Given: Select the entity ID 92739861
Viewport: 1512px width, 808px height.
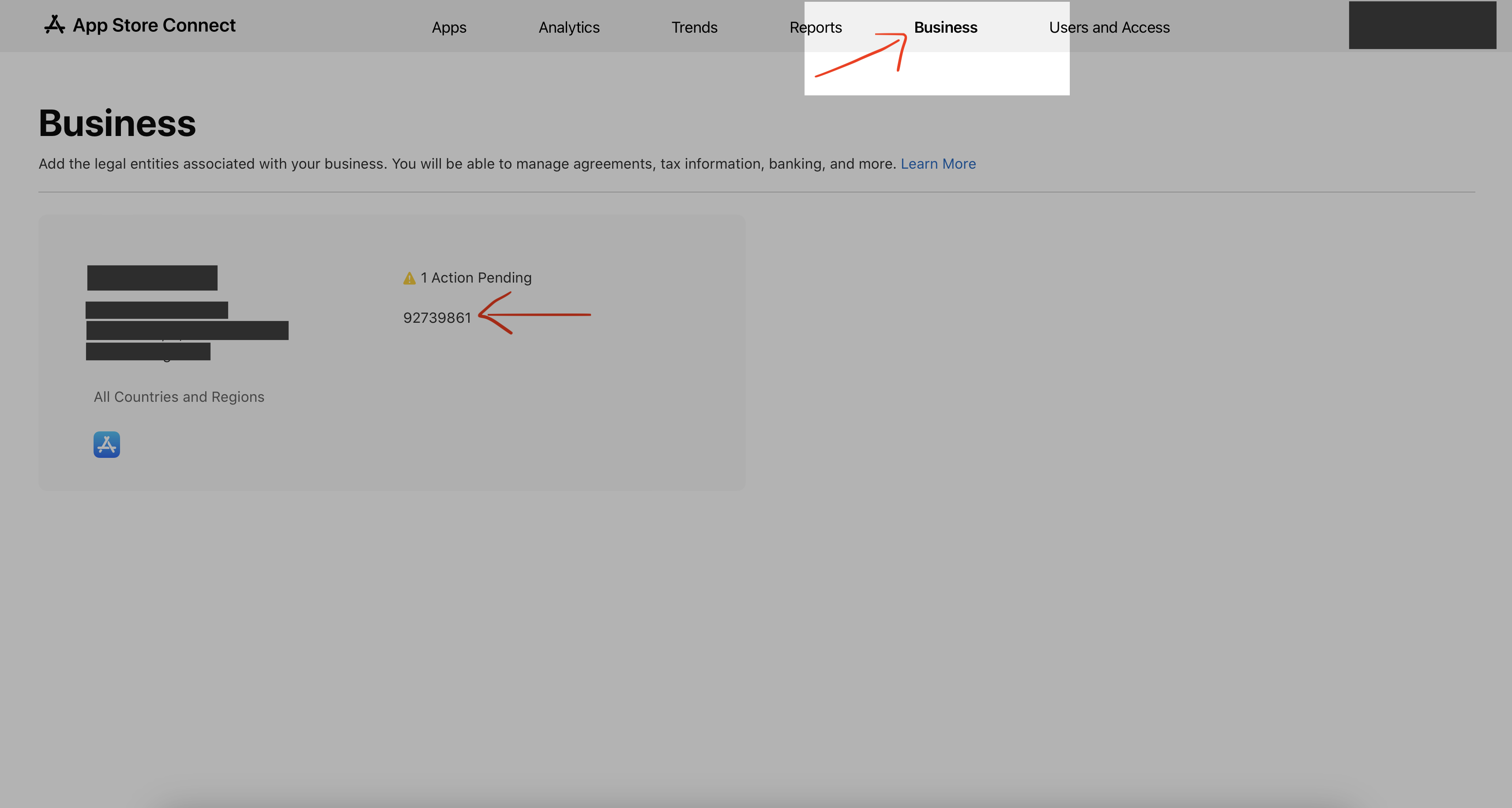Looking at the screenshot, I should coord(436,317).
